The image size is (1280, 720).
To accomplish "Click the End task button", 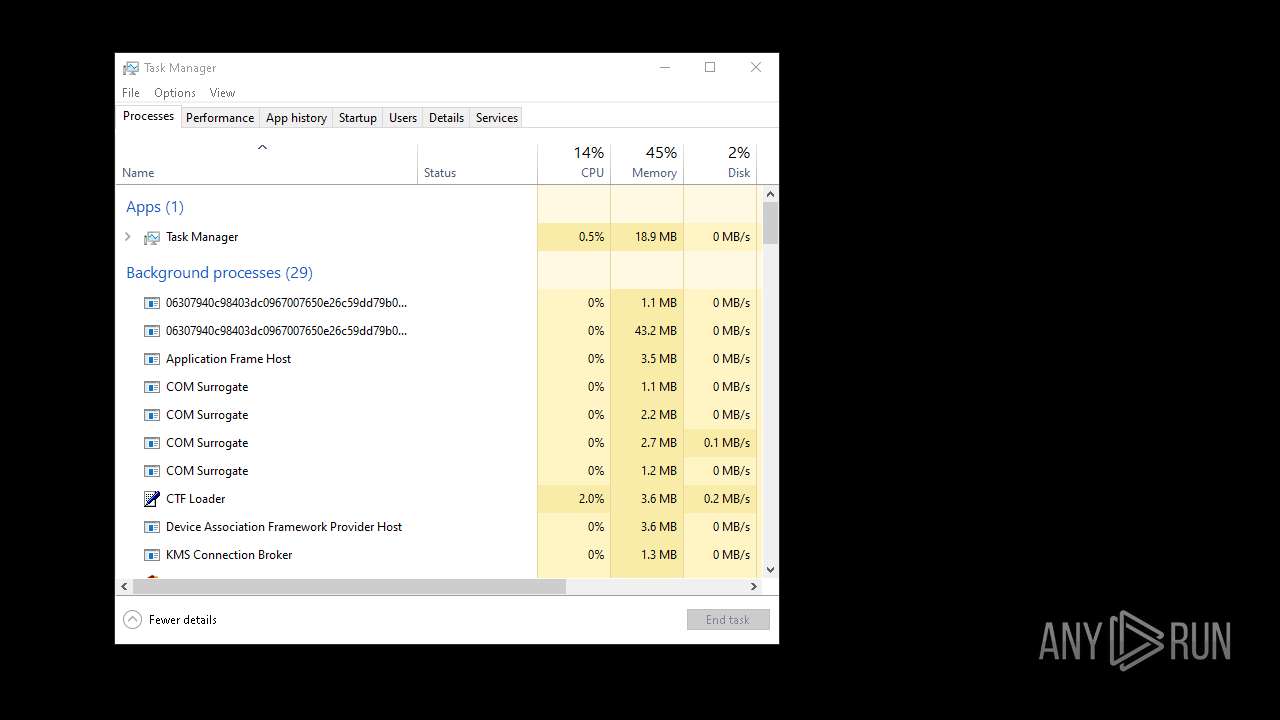I will click(728, 620).
